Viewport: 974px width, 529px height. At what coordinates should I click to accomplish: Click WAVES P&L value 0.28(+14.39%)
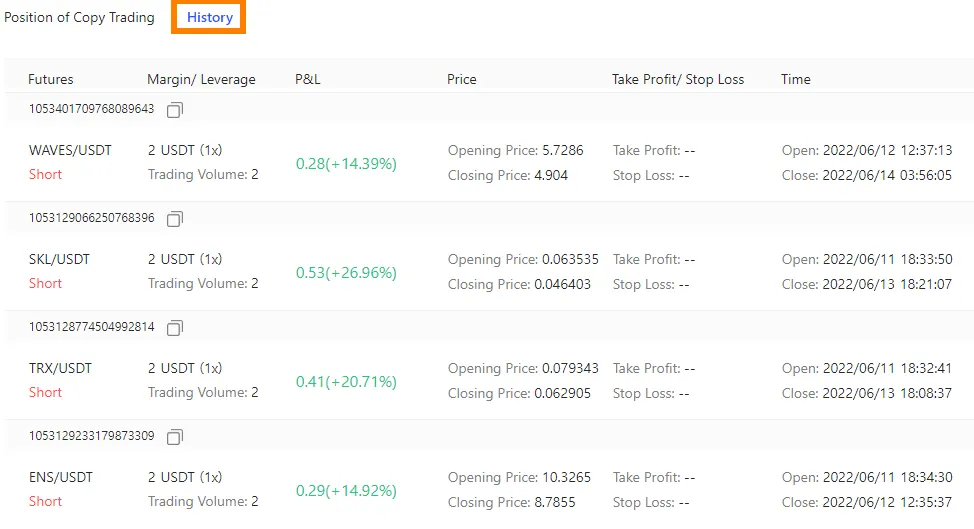[x=346, y=164]
